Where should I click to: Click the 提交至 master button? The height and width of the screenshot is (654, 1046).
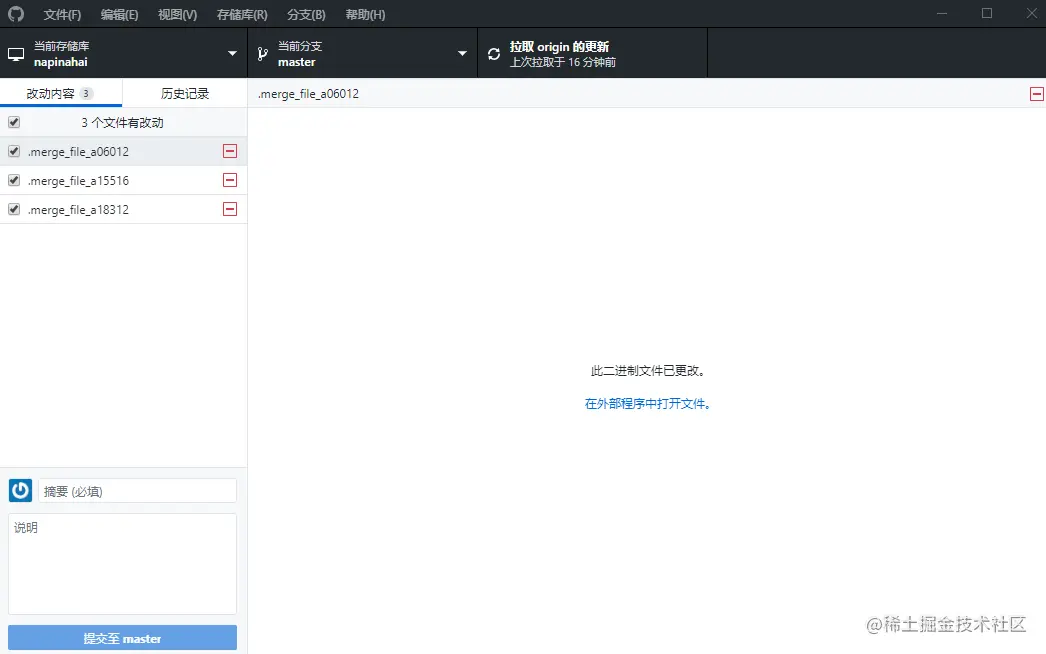tap(122, 638)
